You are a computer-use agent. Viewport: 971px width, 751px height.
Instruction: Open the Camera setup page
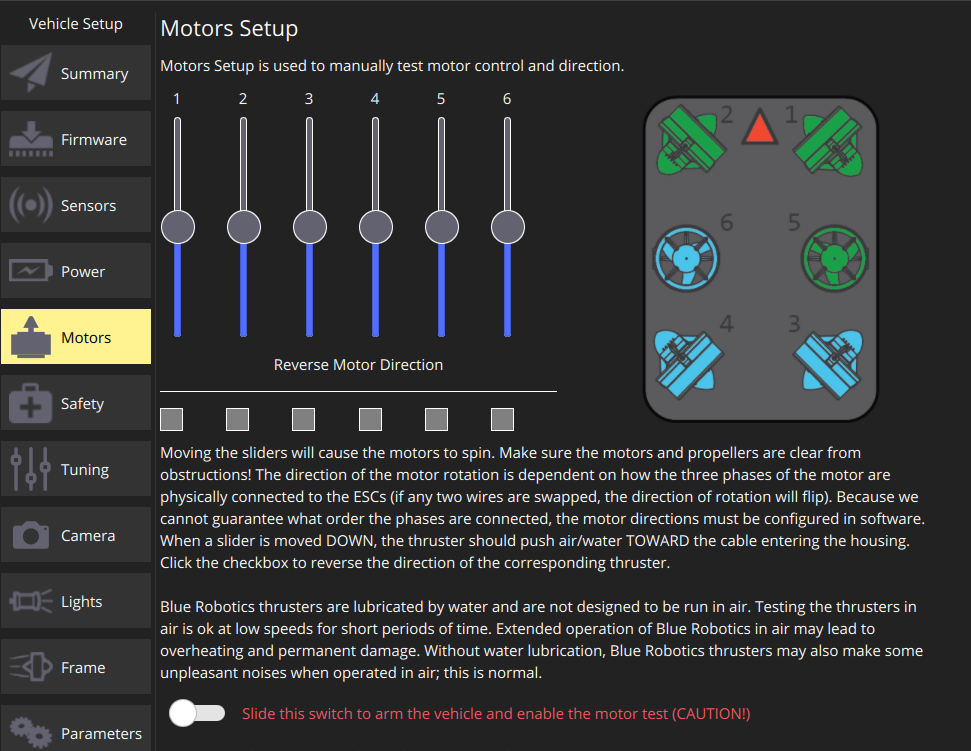click(x=75, y=534)
